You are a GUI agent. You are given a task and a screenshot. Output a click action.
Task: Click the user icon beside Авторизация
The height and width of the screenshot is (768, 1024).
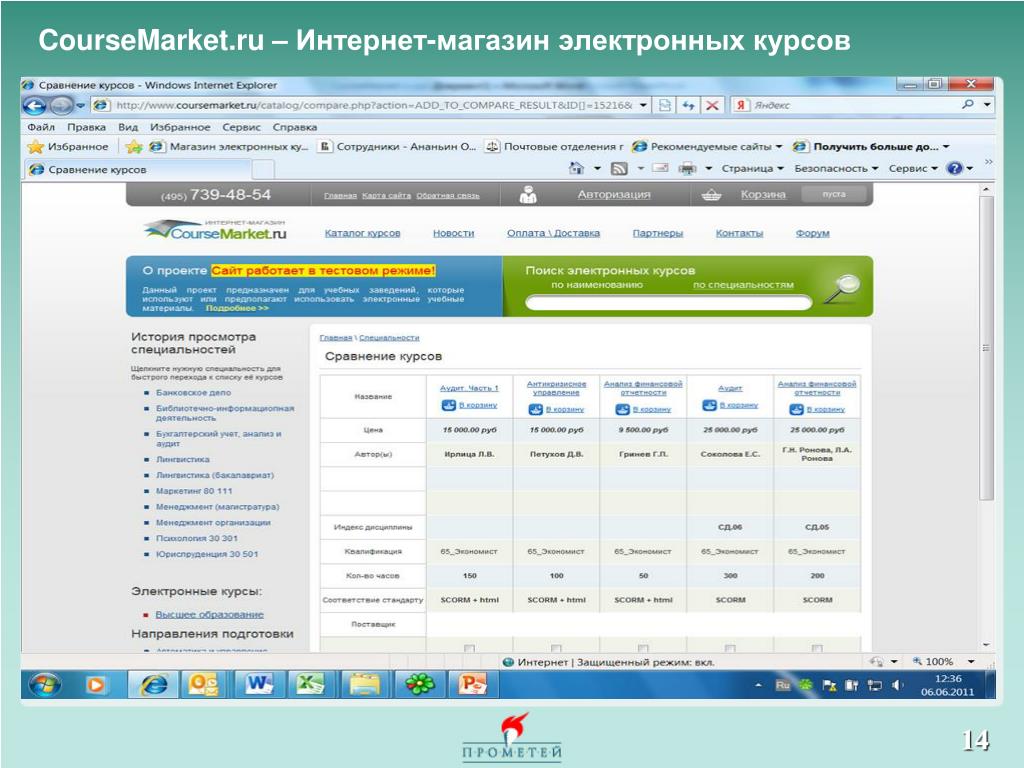pos(528,195)
